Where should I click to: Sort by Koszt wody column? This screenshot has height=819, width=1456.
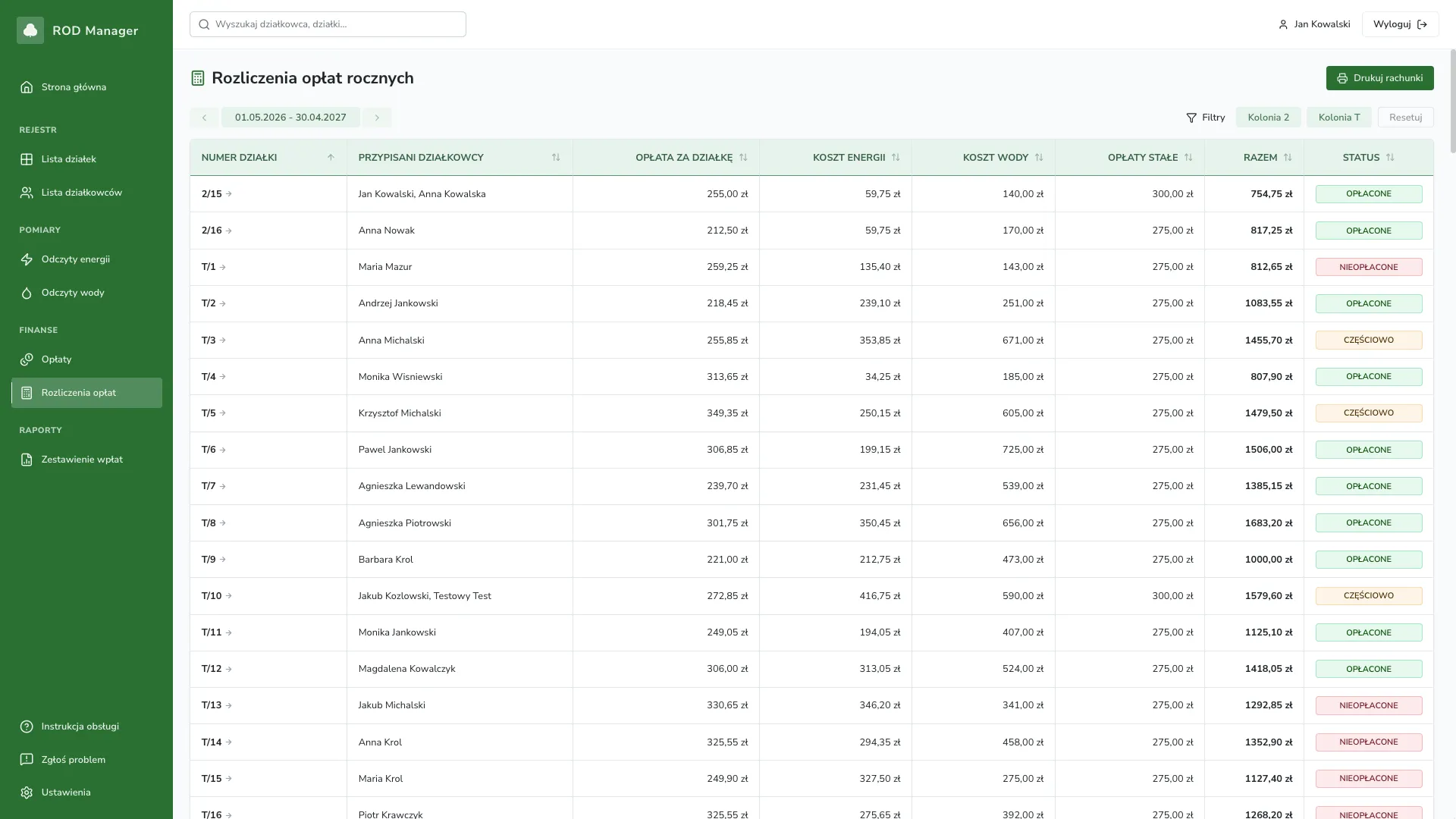pyautogui.click(x=1039, y=158)
